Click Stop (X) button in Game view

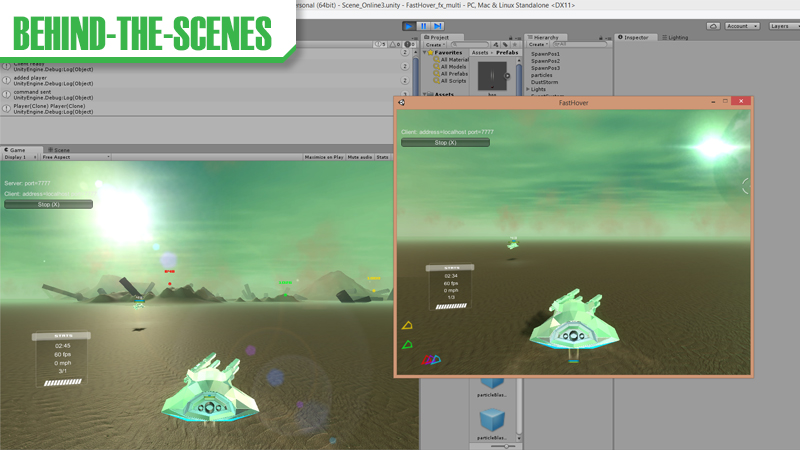tap(48, 204)
